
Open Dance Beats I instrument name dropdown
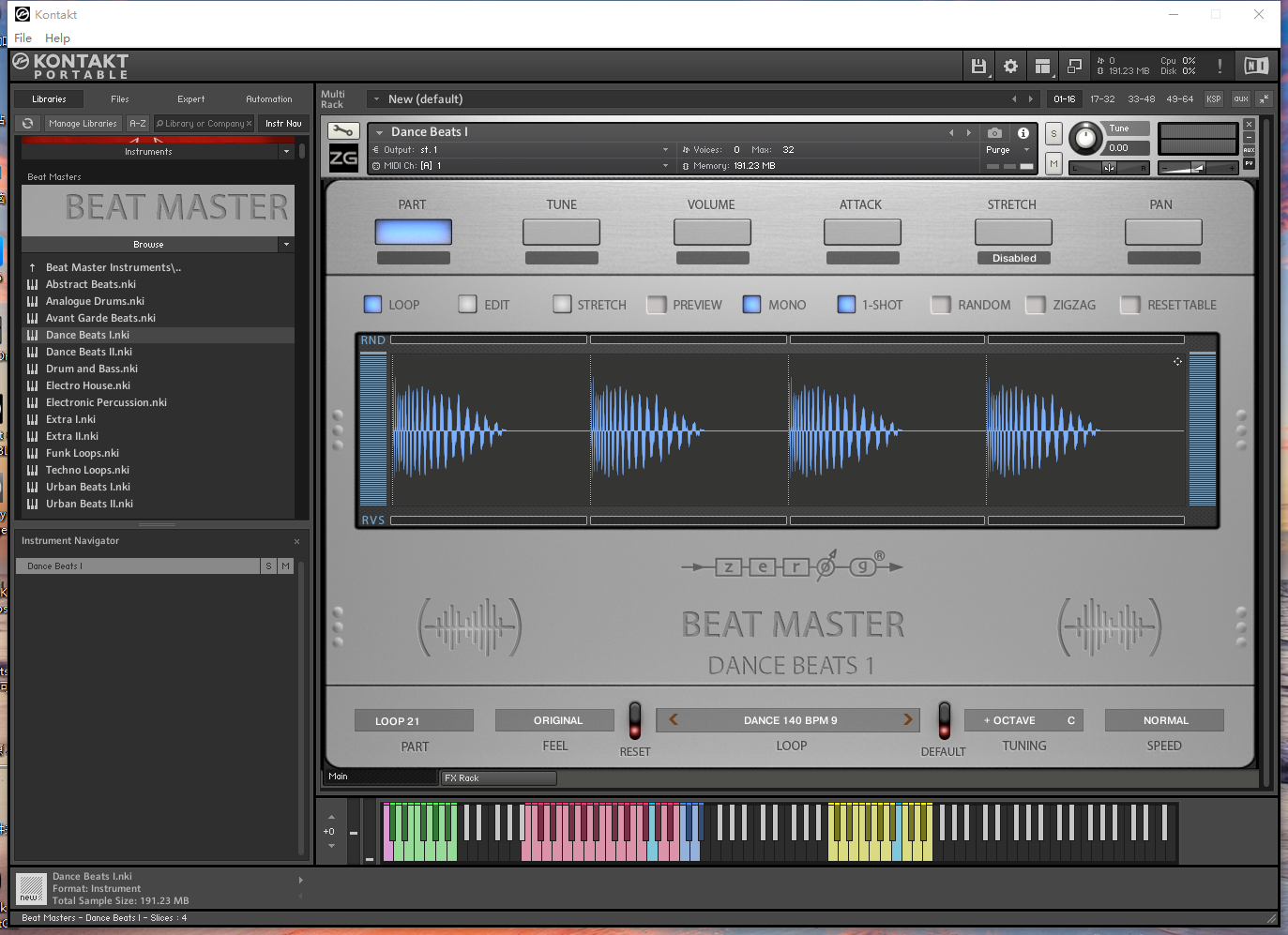coord(379,132)
